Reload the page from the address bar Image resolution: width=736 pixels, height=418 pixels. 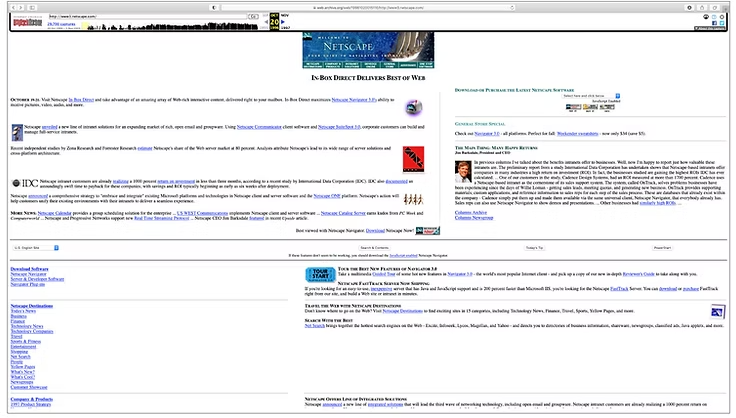(x=512, y=8)
